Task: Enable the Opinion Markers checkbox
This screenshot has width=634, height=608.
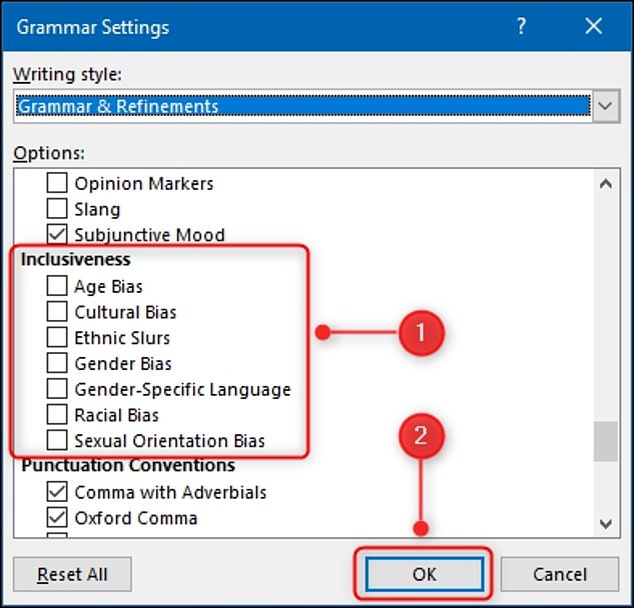Action: coord(58,184)
